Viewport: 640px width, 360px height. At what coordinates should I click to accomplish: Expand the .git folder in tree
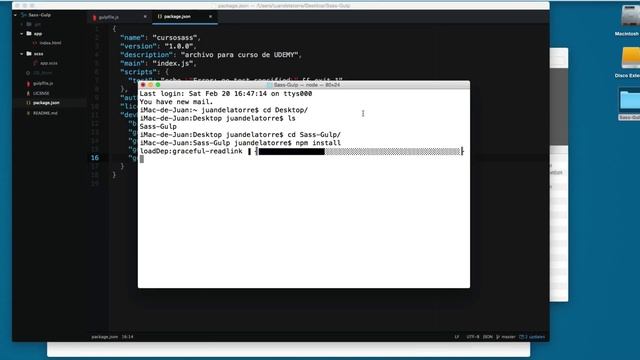(22, 24)
